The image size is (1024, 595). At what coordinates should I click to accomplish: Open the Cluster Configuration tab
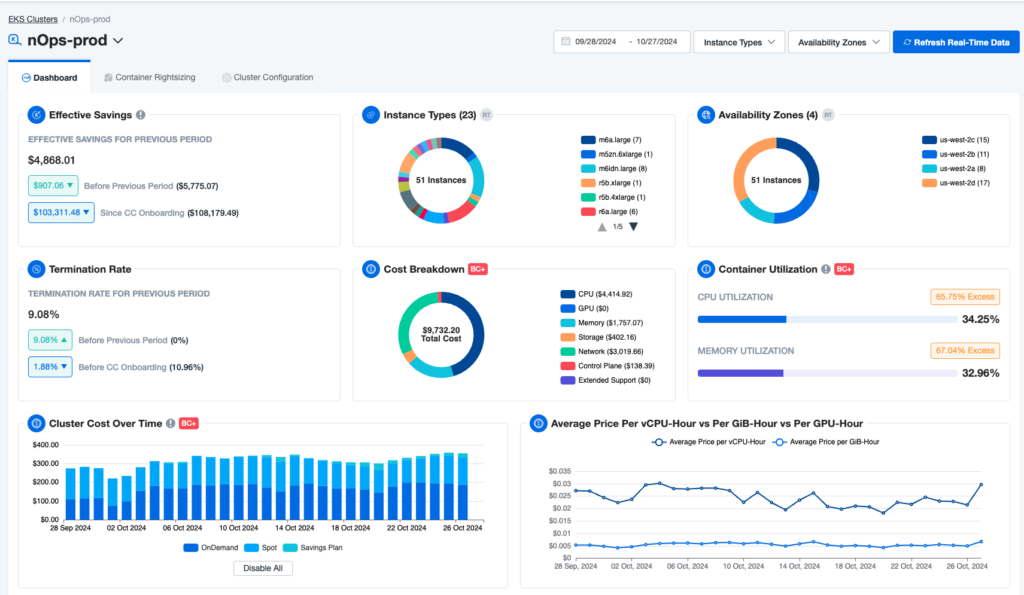click(266, 77)
